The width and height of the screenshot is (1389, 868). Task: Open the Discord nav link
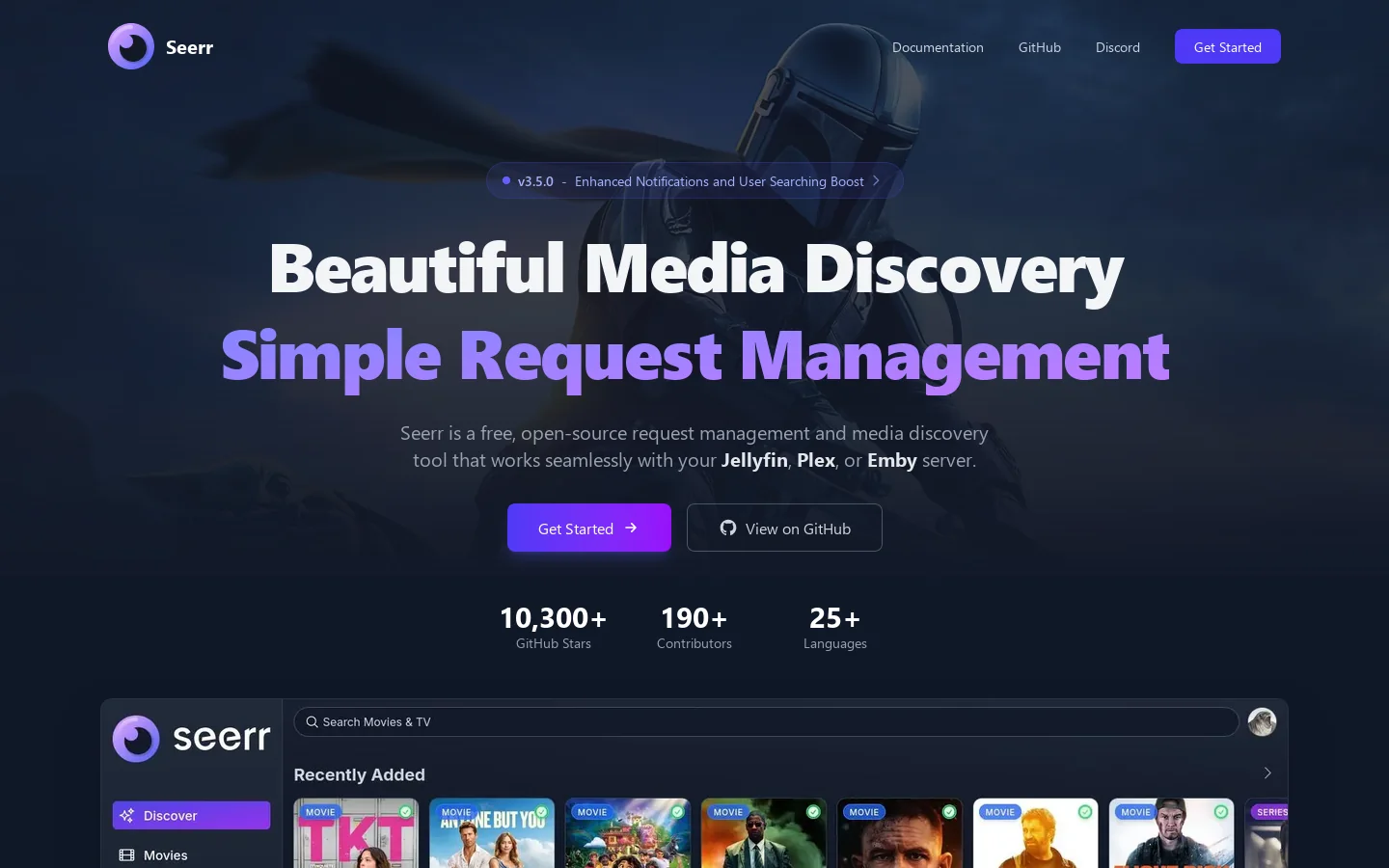tap(1118, 47)
